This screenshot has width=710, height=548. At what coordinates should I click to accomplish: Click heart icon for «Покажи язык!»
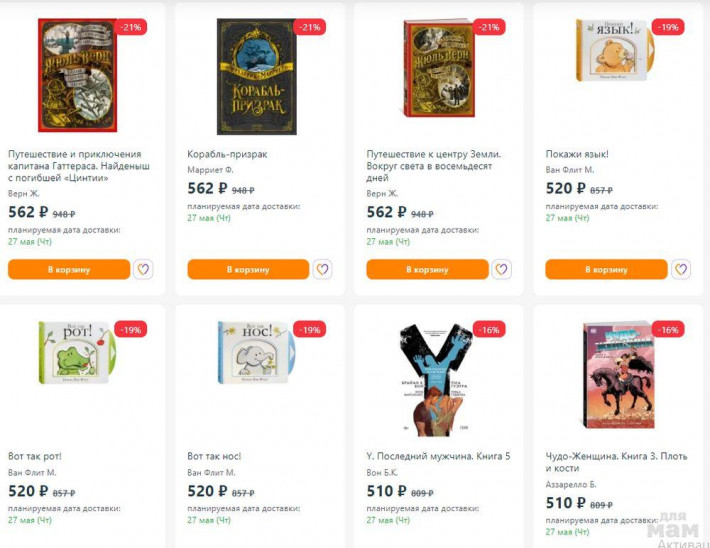coord(680,269)
